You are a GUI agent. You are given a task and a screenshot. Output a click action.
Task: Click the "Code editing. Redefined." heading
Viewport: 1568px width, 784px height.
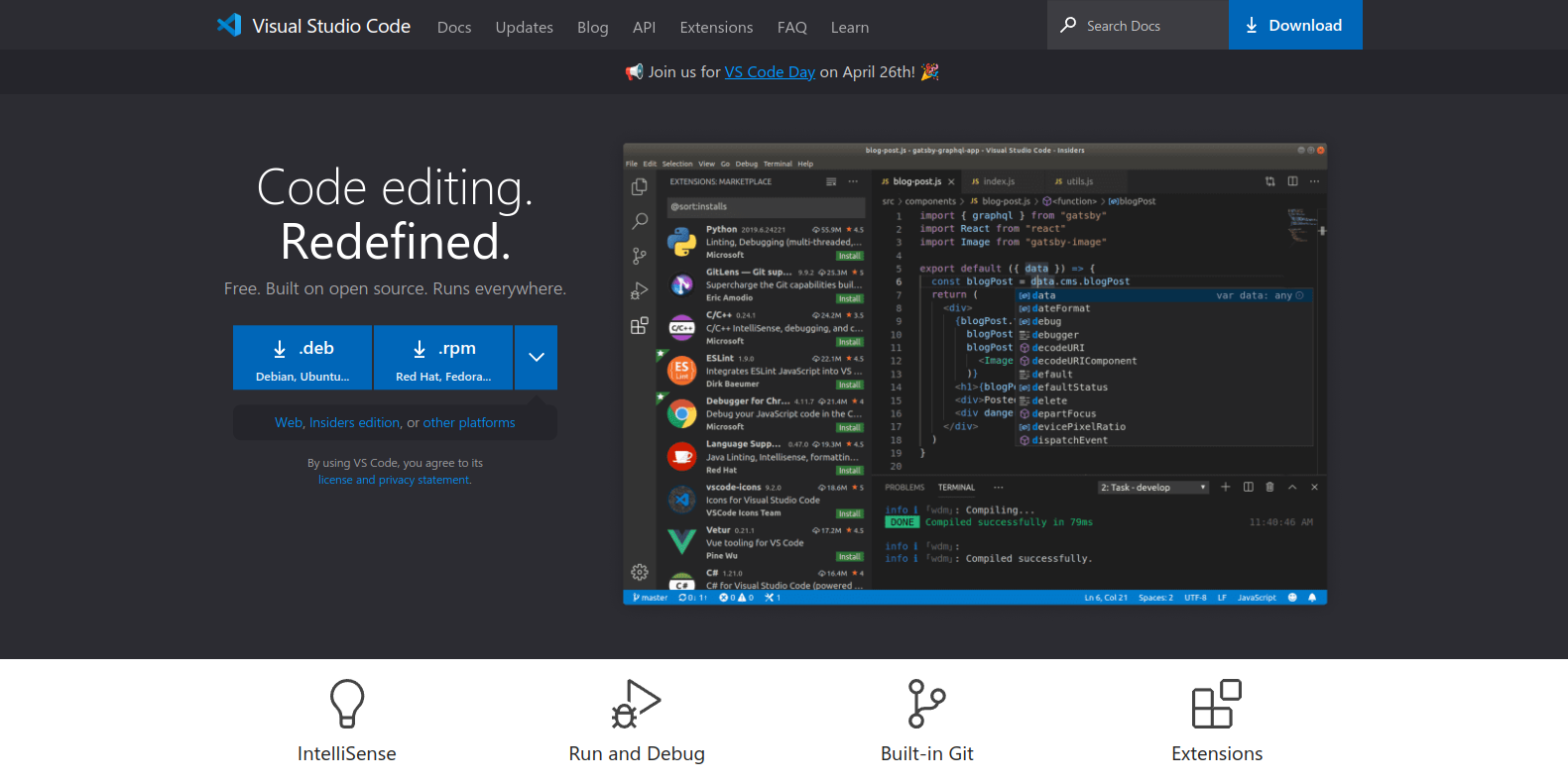click(x=395, y=214)
